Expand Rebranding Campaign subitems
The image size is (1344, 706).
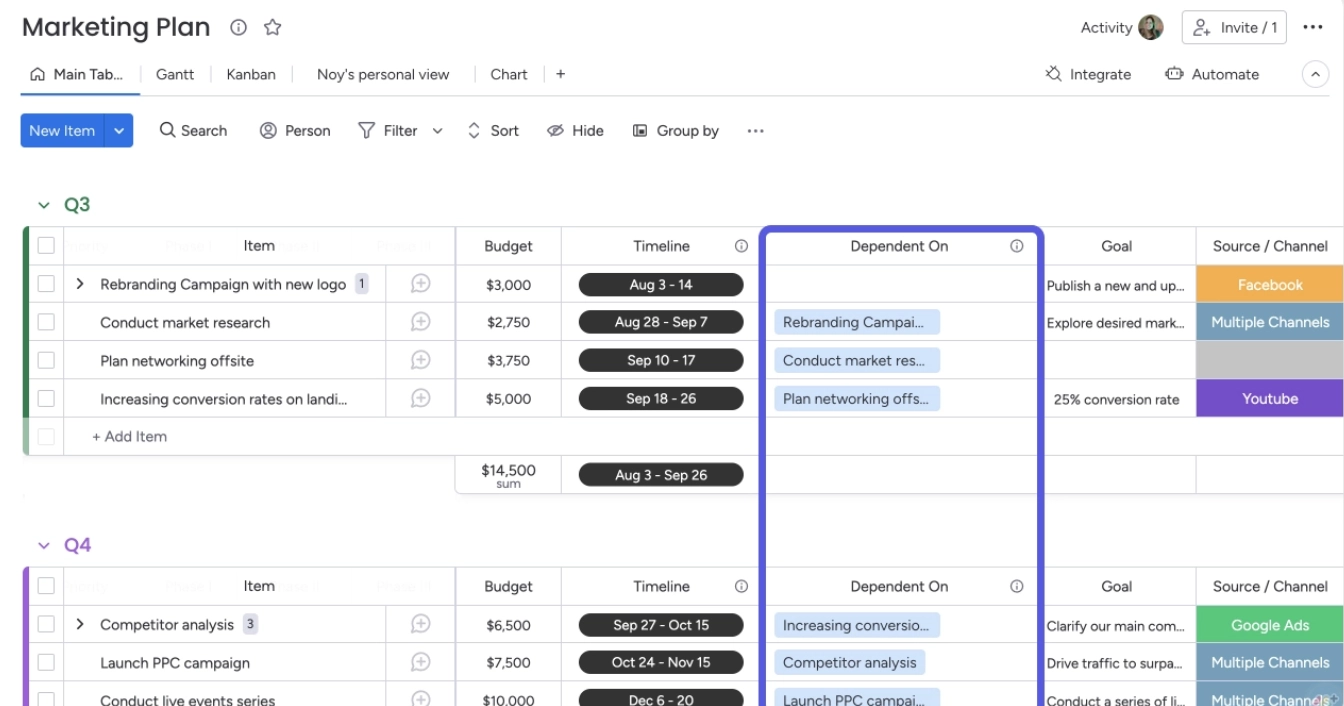pos(80,284)
